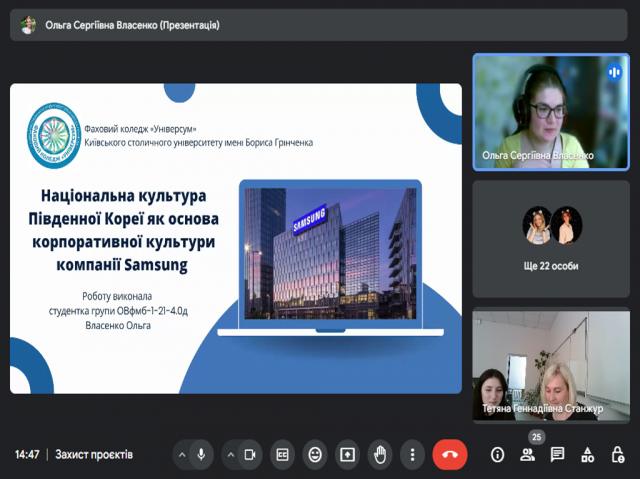Open the Ще 22 особи tile
Screen dimensions: 640x479
point(551,239)
